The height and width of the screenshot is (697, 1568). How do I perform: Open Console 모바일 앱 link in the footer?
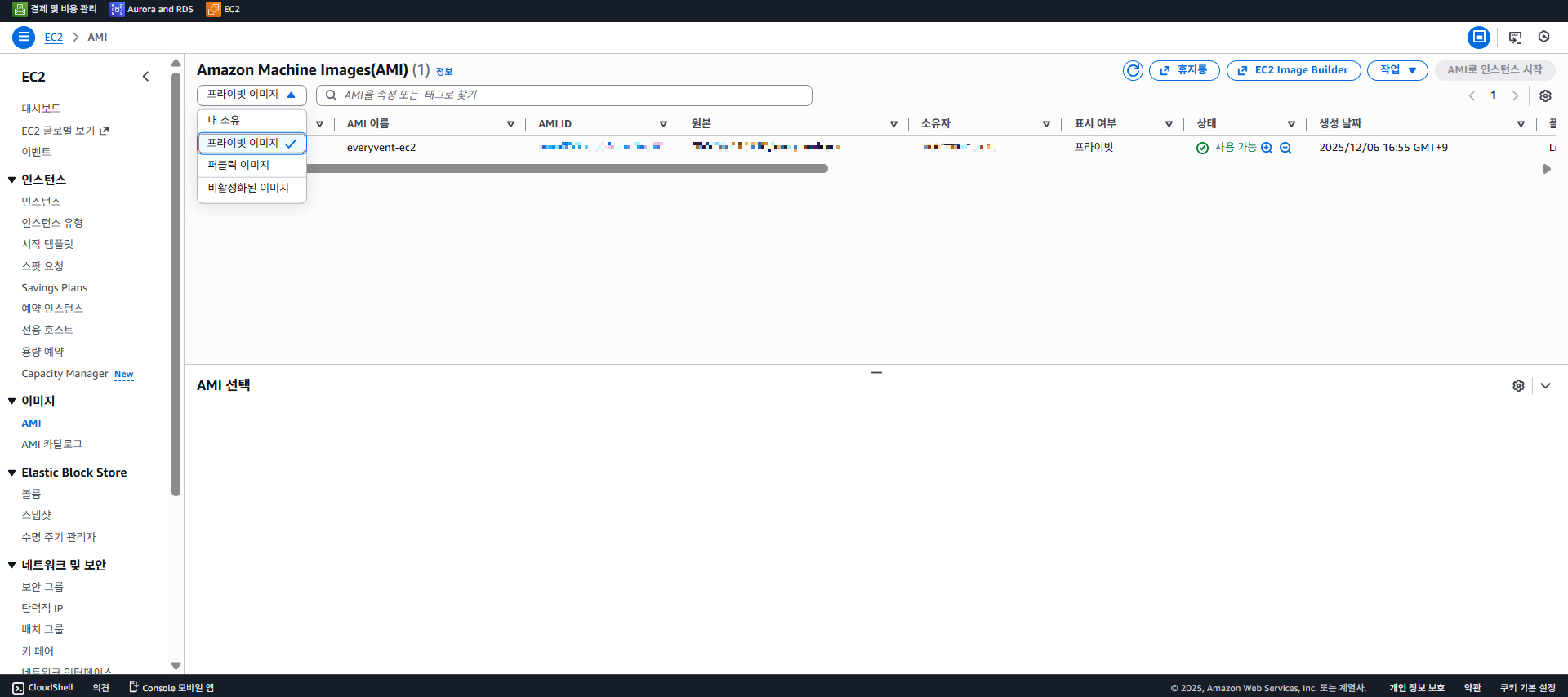coord(171,688)
